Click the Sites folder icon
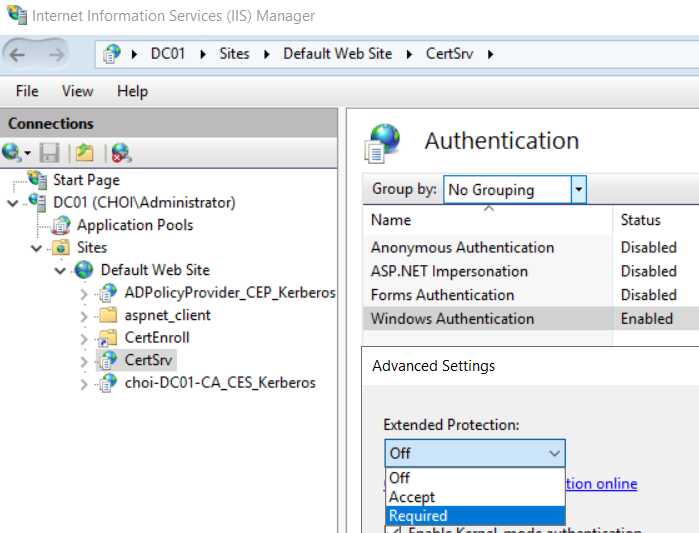699x533 pixels. [x=61, y=247]
